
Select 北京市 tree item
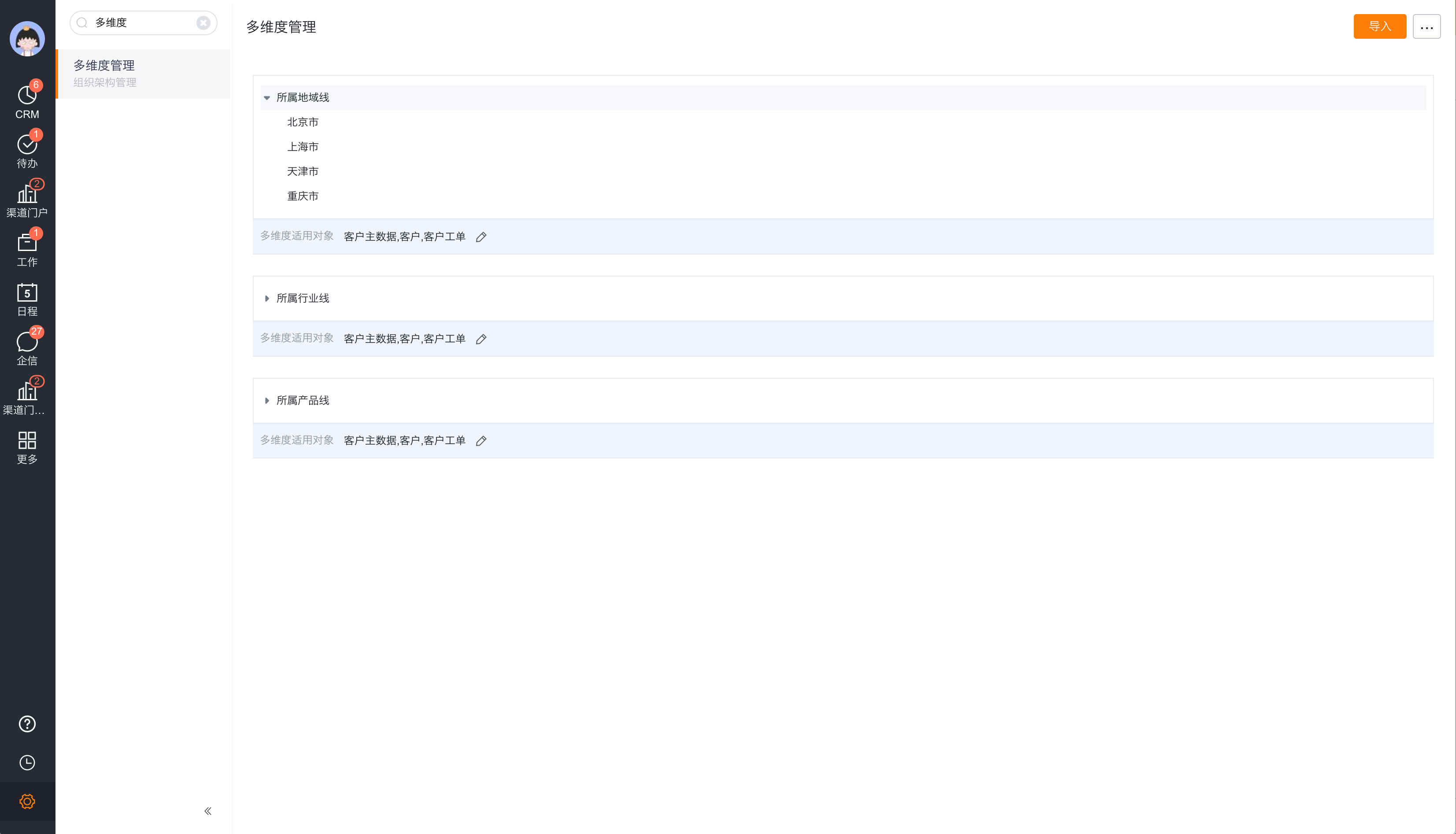click(x=302, y=122)
